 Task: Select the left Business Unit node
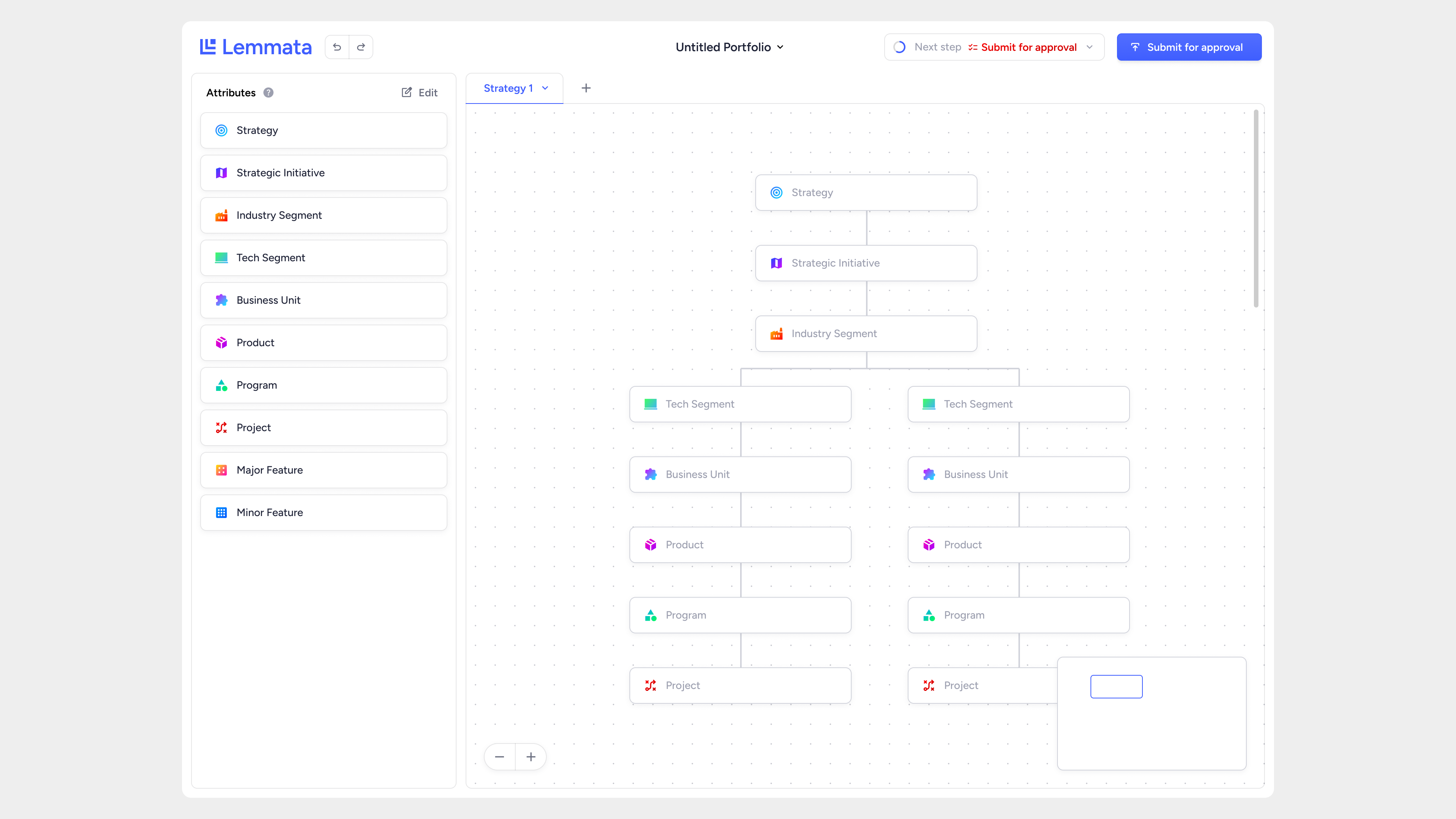pyautogui.click(x=741, y=474)
